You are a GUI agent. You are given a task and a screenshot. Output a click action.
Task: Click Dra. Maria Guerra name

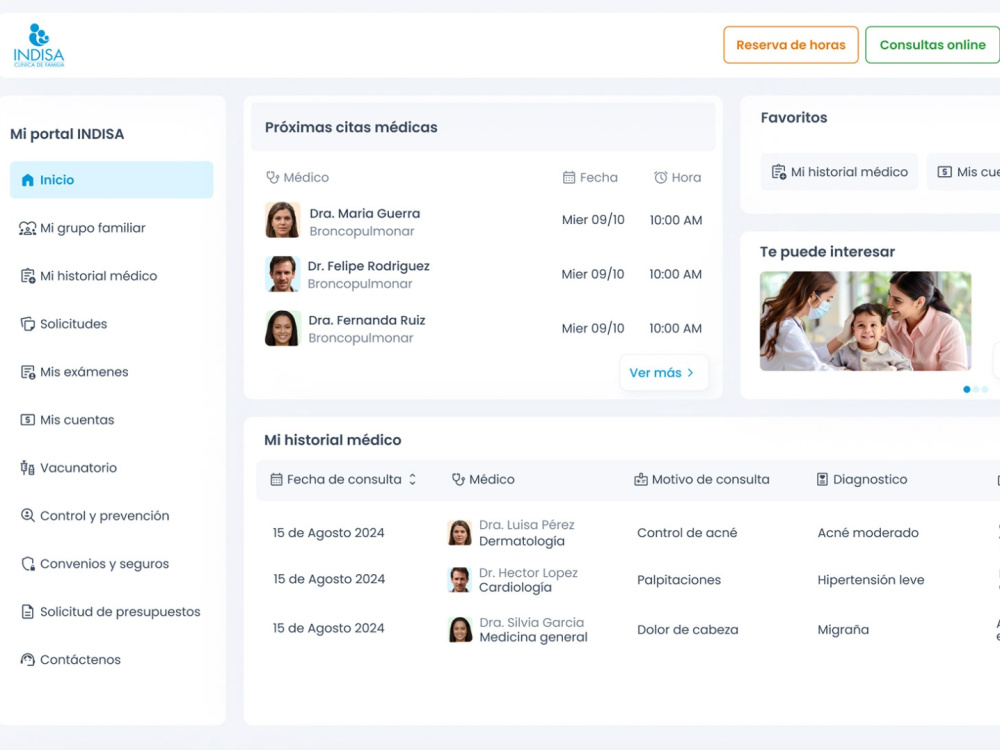365,214
